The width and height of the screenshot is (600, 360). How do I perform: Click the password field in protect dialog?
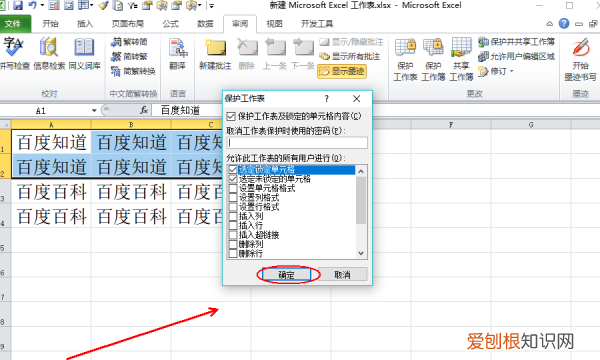297,143
